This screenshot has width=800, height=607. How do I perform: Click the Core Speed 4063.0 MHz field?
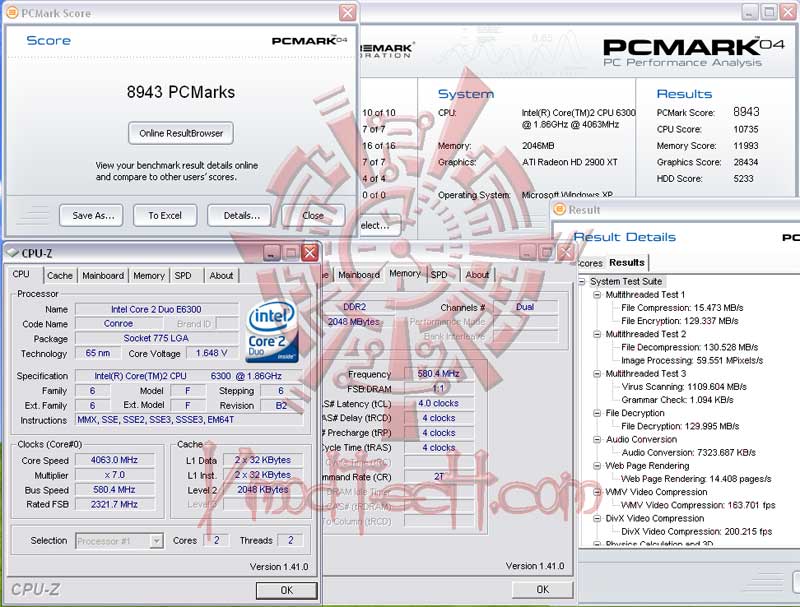pos(114,460)
